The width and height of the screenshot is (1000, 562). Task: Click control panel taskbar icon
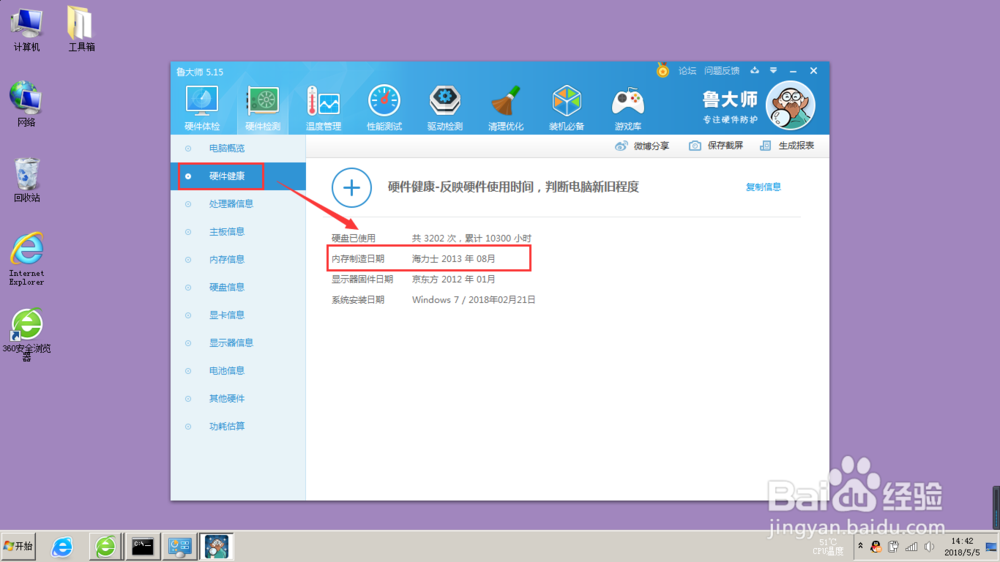179,547
